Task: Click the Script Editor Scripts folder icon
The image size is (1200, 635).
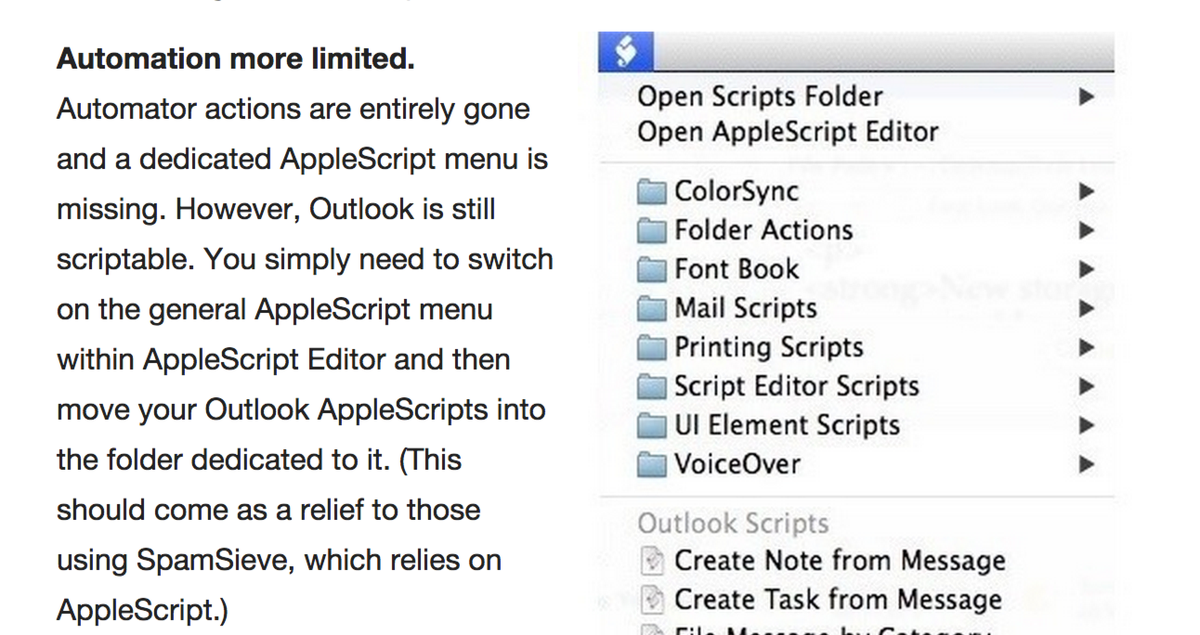Action: point(653,387)
